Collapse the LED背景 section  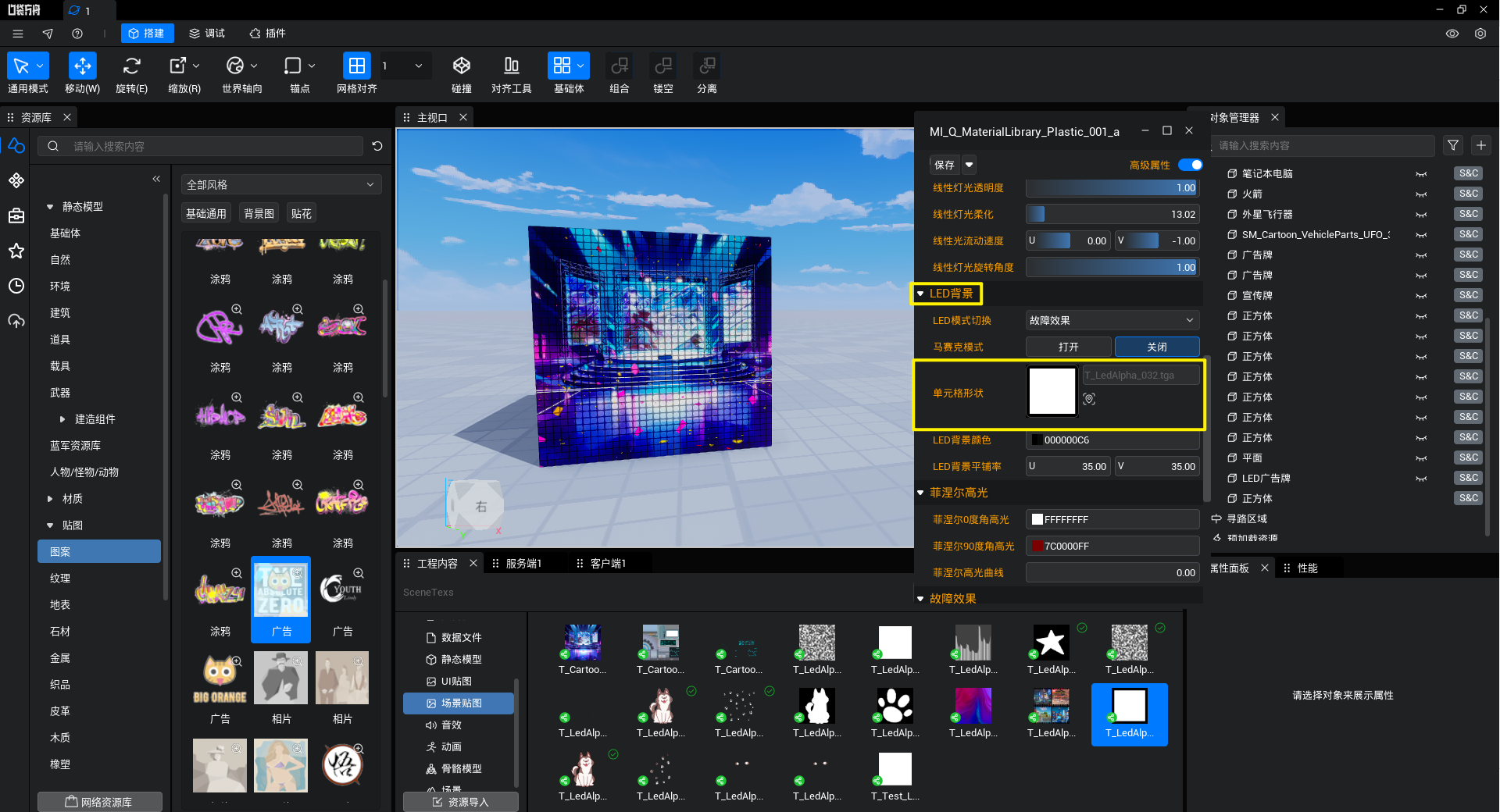(920, 294)
